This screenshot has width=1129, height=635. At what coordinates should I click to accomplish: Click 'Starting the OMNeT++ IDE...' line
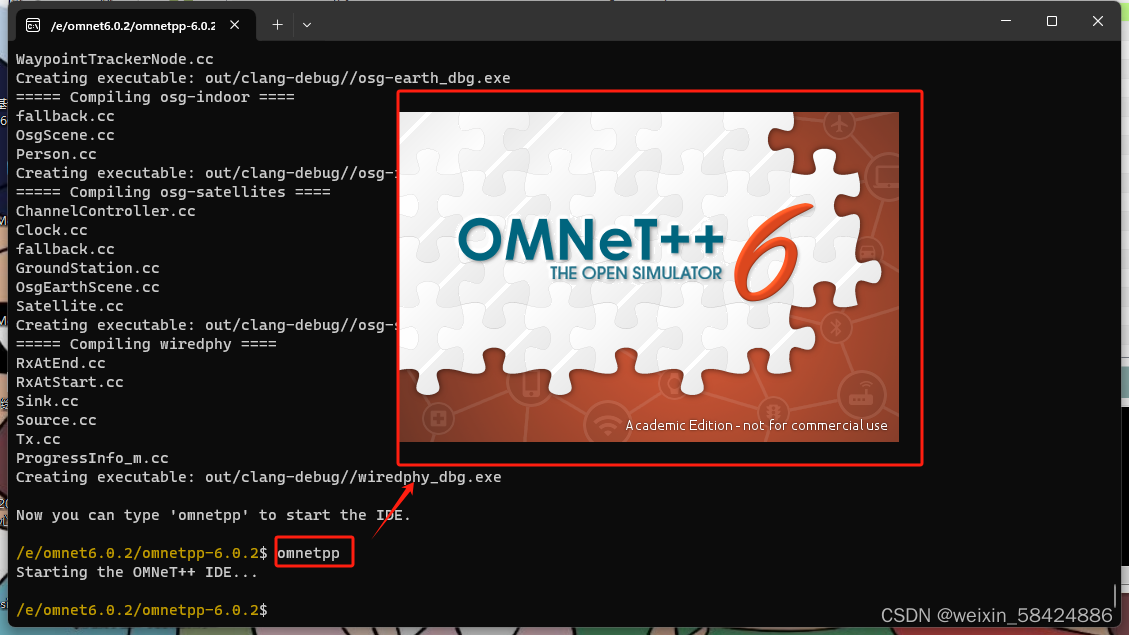tap(137, 572)
